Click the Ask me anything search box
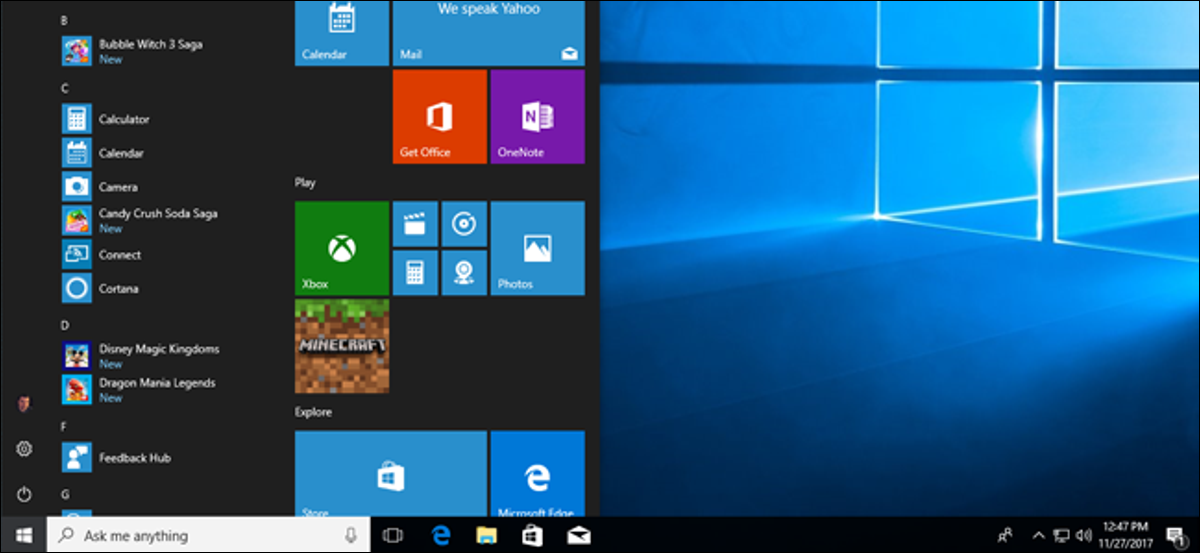The height and width of the screenshot is (553, 1200). point(208,535)
